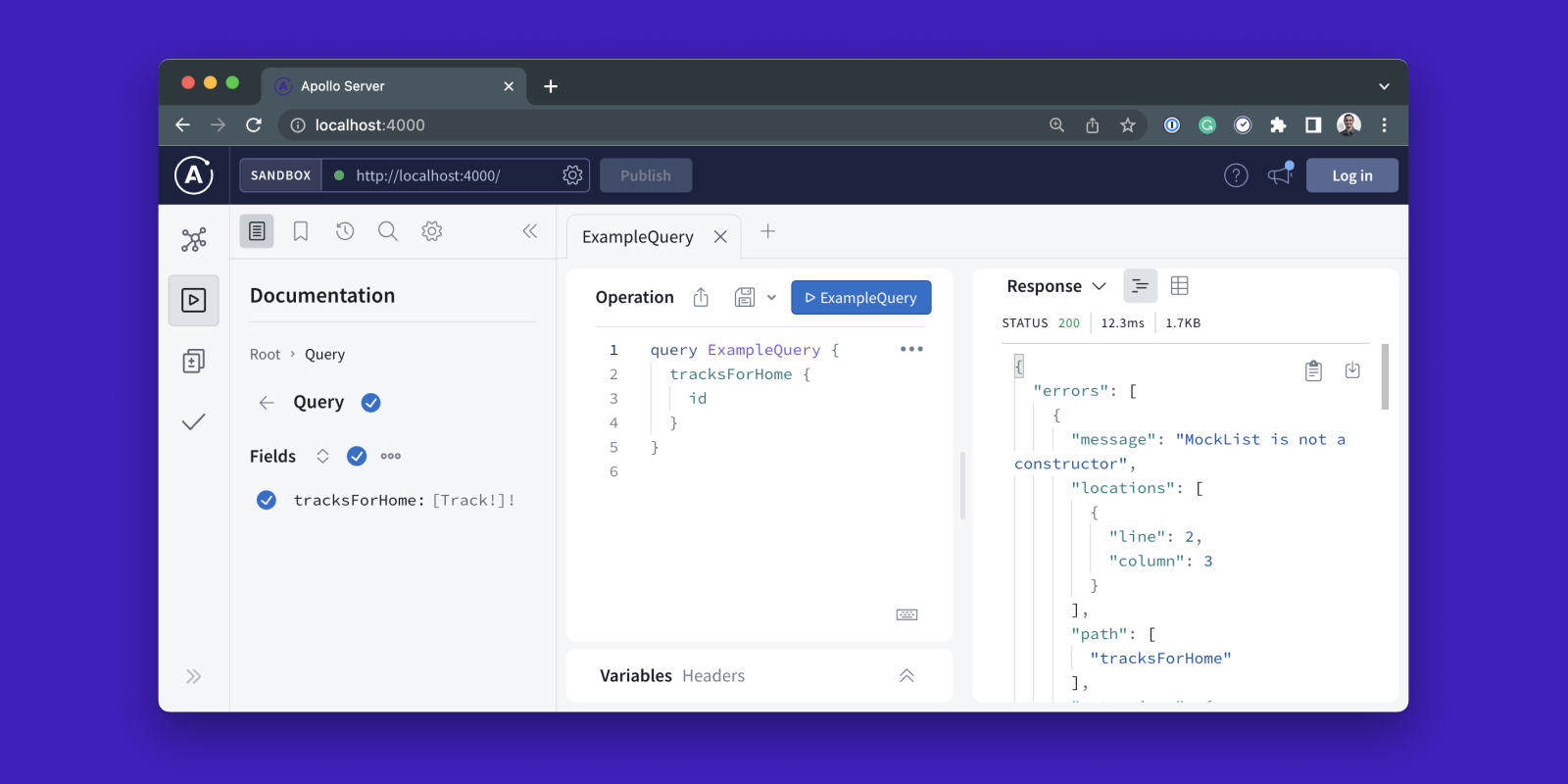Image resolution: width=1568 pixels, height=784 pixels.
Task: Switch to the Headers tab
Action: [x=713, y=675]
